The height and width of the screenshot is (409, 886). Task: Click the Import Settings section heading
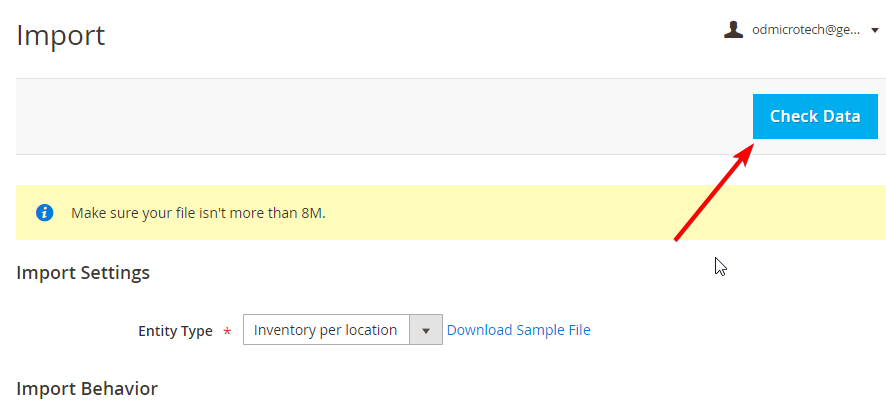tap(83, 273)
